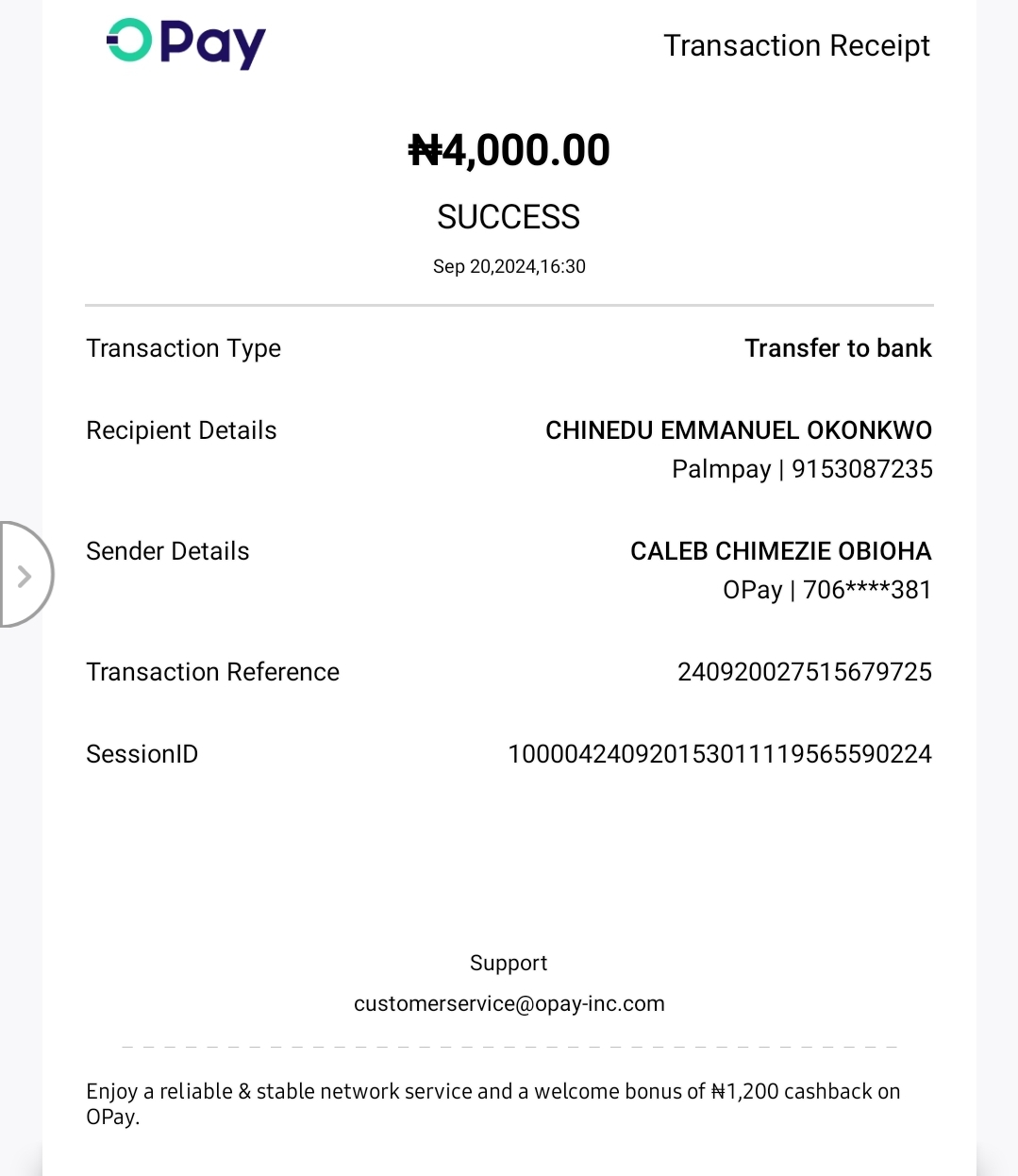This screenshot has width=1018, height=1176.
Task: Expand the side panel chevron arrow
Action: click(x=25, y=575)
